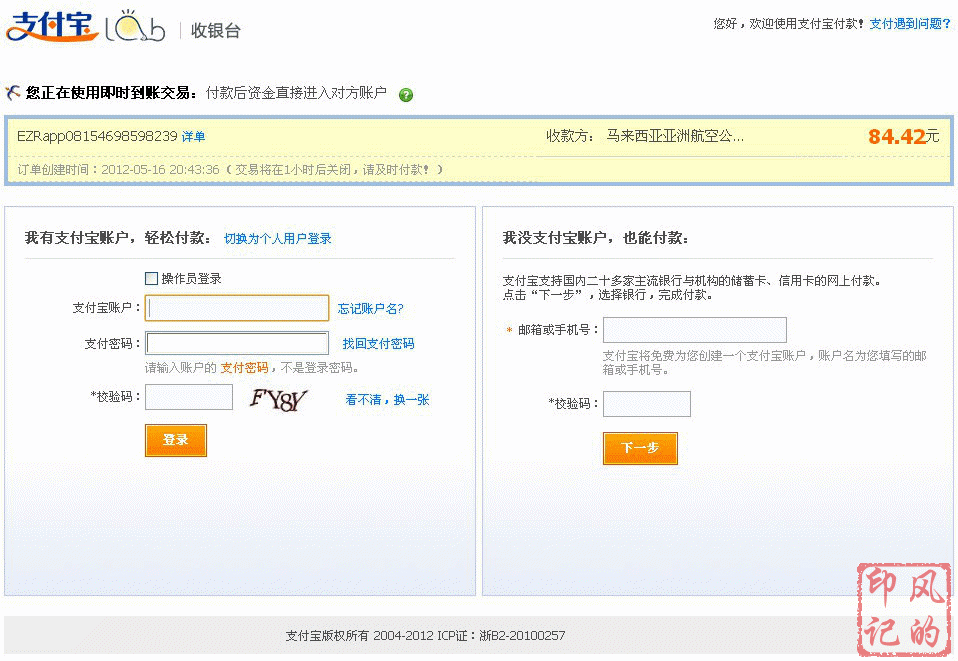Refresh captcha via 看不清，换一张
Viewport: 958px width, 661px height.
[387, 400]
